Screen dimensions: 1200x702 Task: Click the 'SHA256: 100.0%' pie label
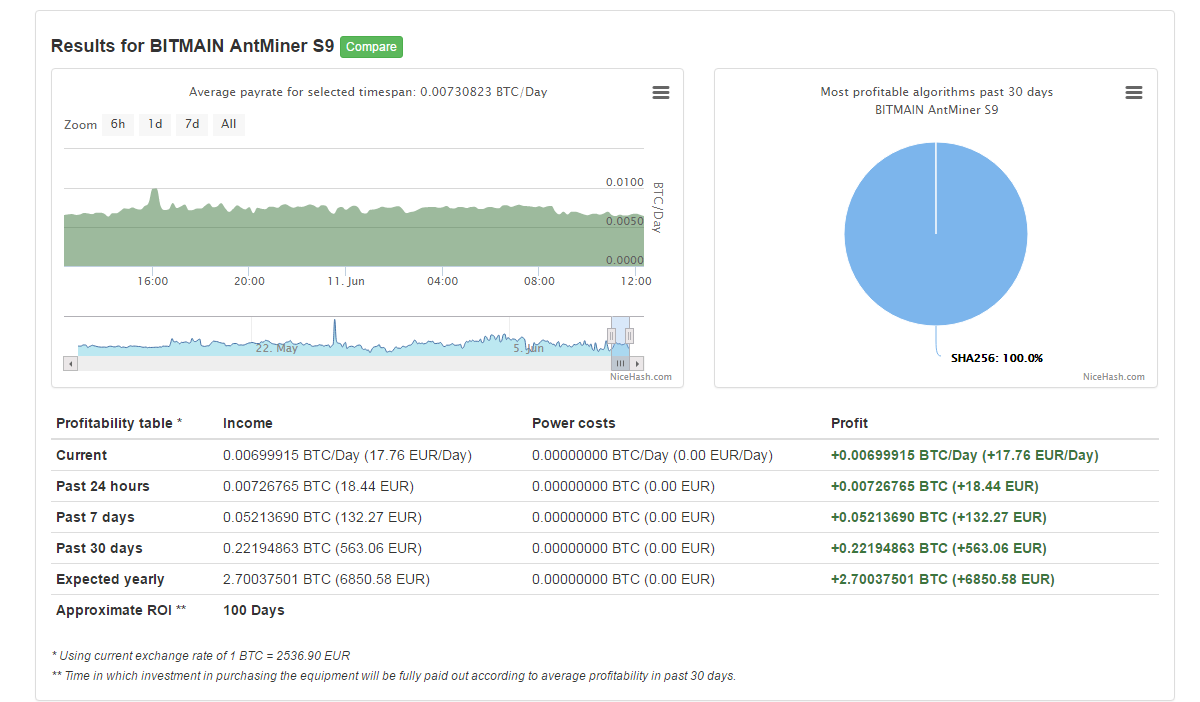click(997, 357)
